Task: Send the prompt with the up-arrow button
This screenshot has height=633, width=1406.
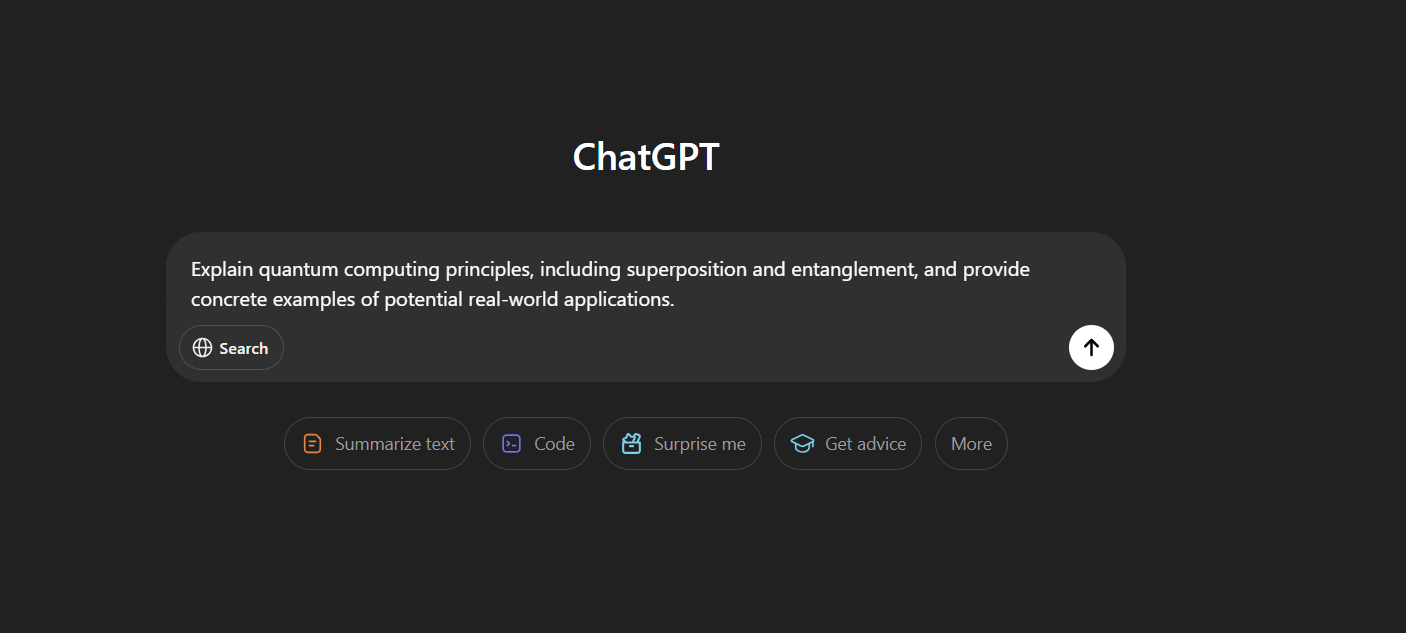Action: (1091, 348)
